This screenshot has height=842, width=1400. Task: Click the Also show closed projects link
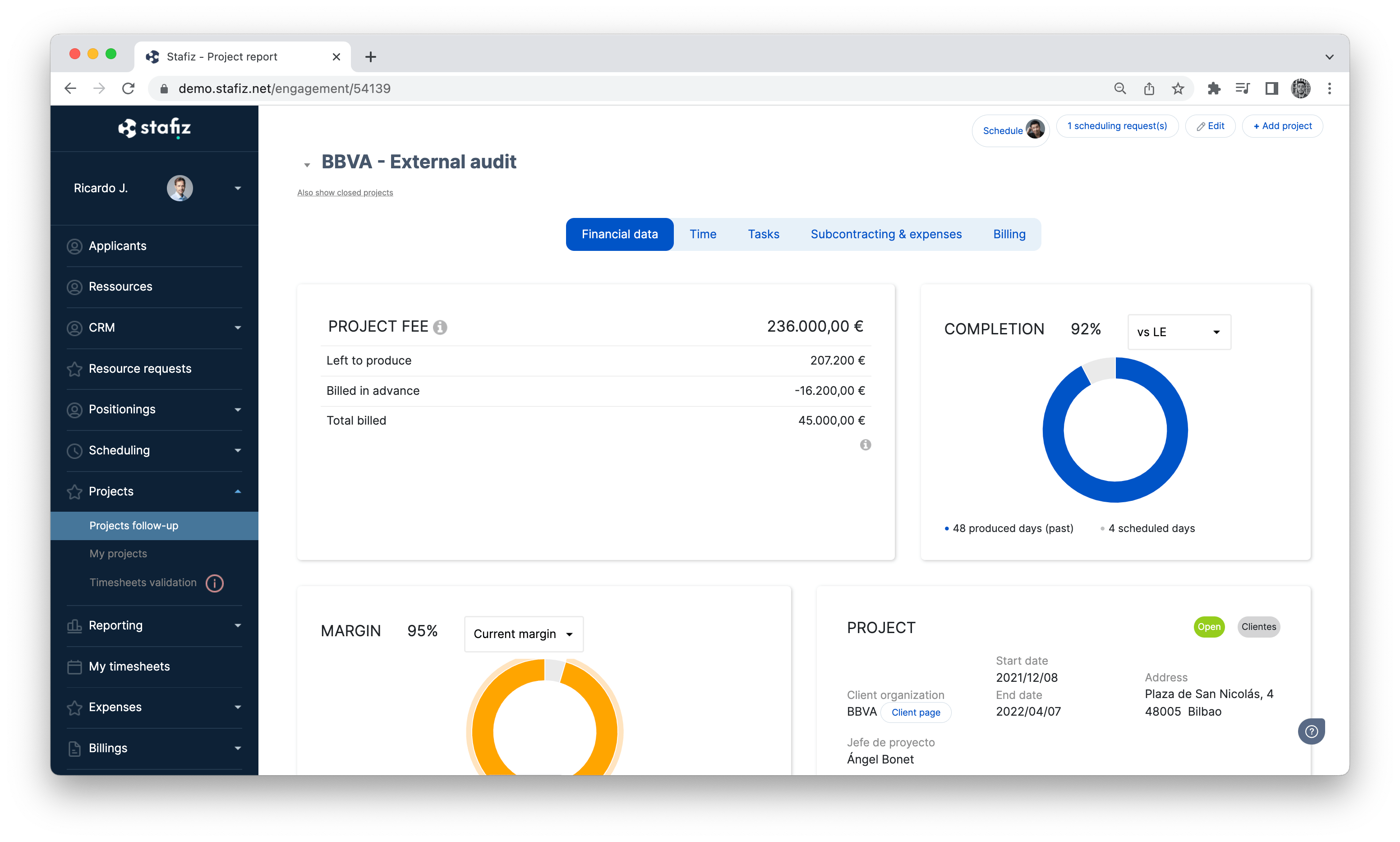click(345, 193)
